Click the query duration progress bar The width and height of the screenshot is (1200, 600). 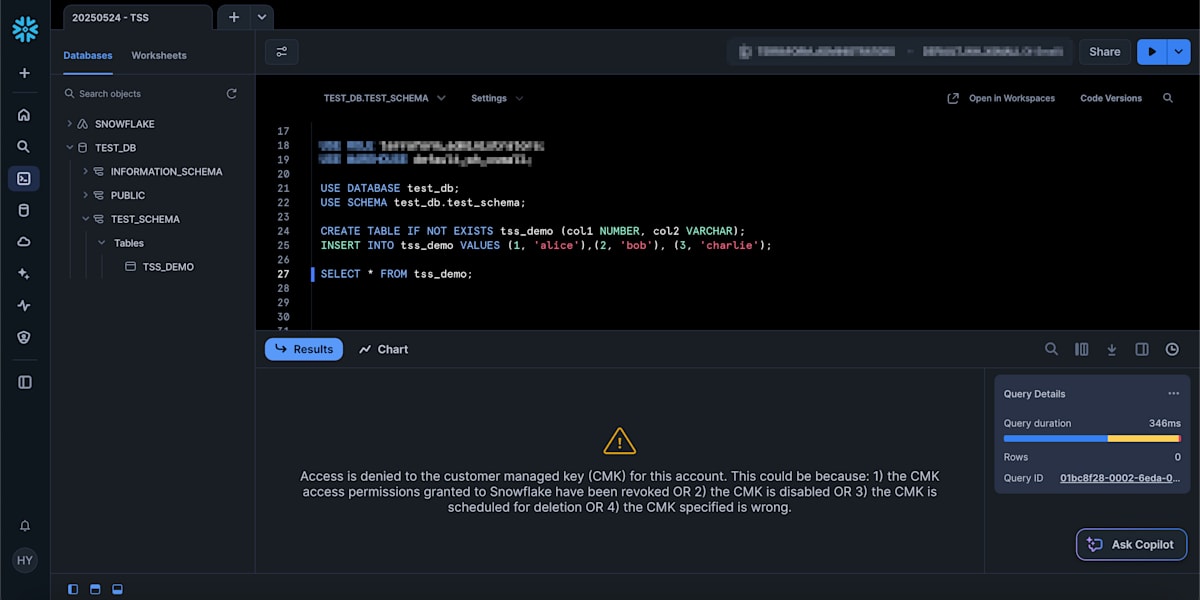(1092, 439)
